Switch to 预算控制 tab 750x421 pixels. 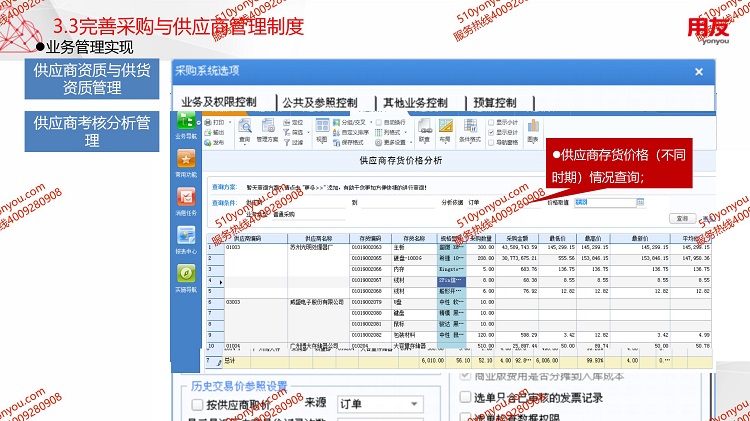pos(495,102)
